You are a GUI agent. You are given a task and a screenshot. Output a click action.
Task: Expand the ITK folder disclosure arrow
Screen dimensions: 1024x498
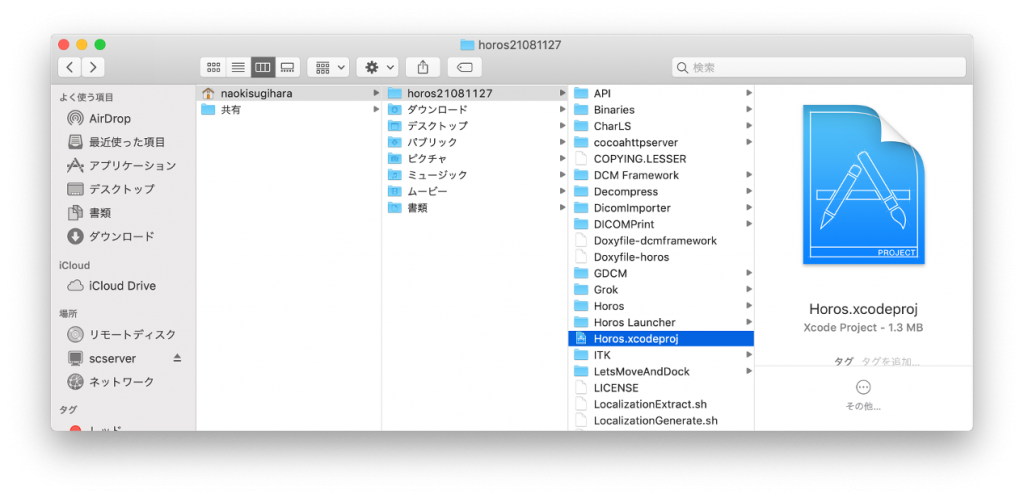pos(749,355)
